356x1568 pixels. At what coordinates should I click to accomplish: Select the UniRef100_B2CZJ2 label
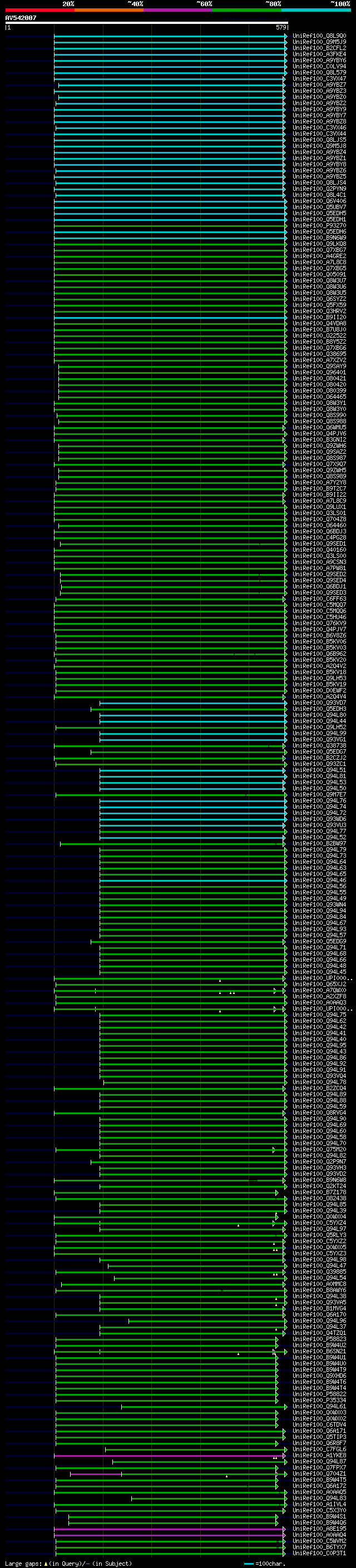319,758
